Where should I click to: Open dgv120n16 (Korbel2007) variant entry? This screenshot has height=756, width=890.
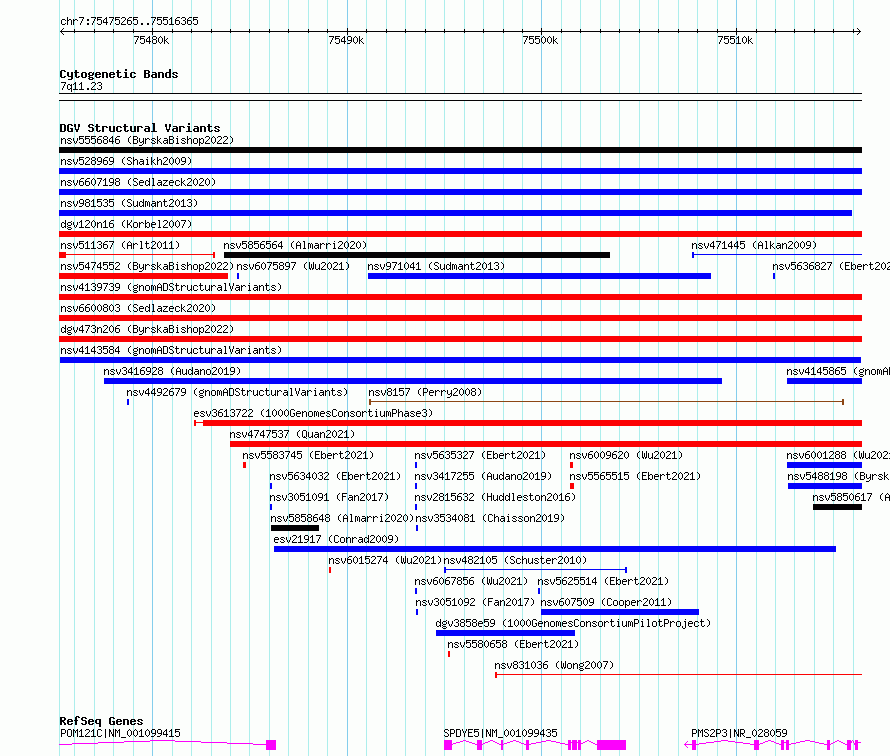point(126,224)
